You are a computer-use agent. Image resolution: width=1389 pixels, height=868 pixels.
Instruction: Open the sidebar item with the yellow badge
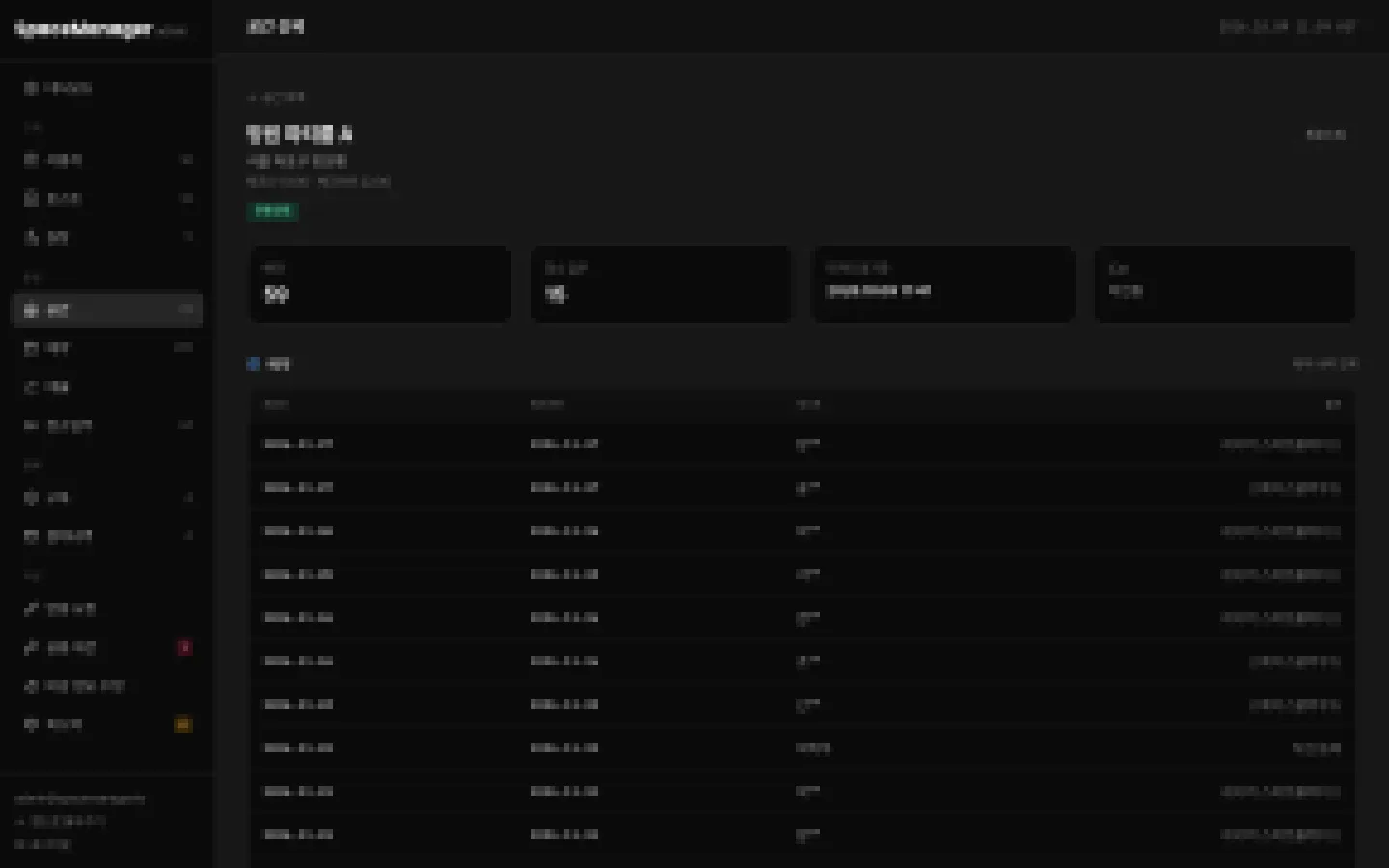click(x=107, y=724)
